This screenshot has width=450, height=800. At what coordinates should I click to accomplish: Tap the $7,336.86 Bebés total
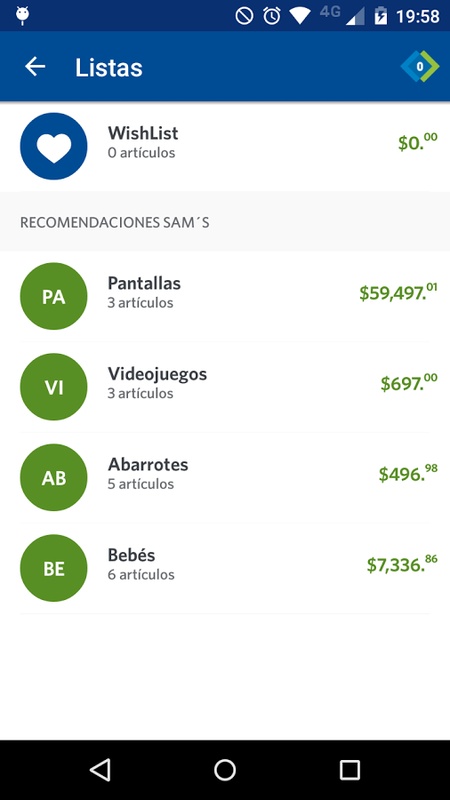(402, 564)
